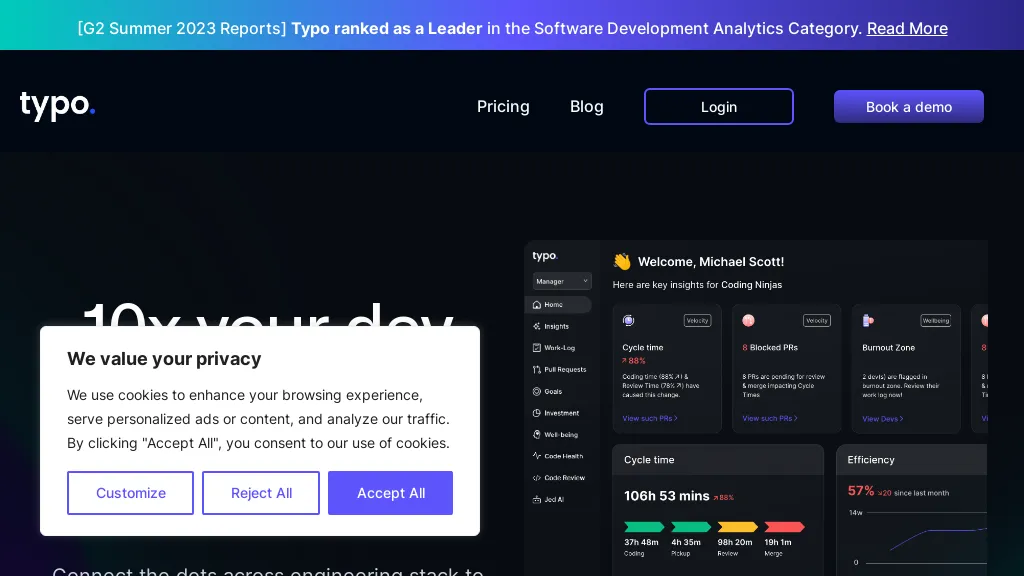The height and width of the screenshot is (576, 1024).
Task: Open the Work-Log section
Action: point(556,348)
